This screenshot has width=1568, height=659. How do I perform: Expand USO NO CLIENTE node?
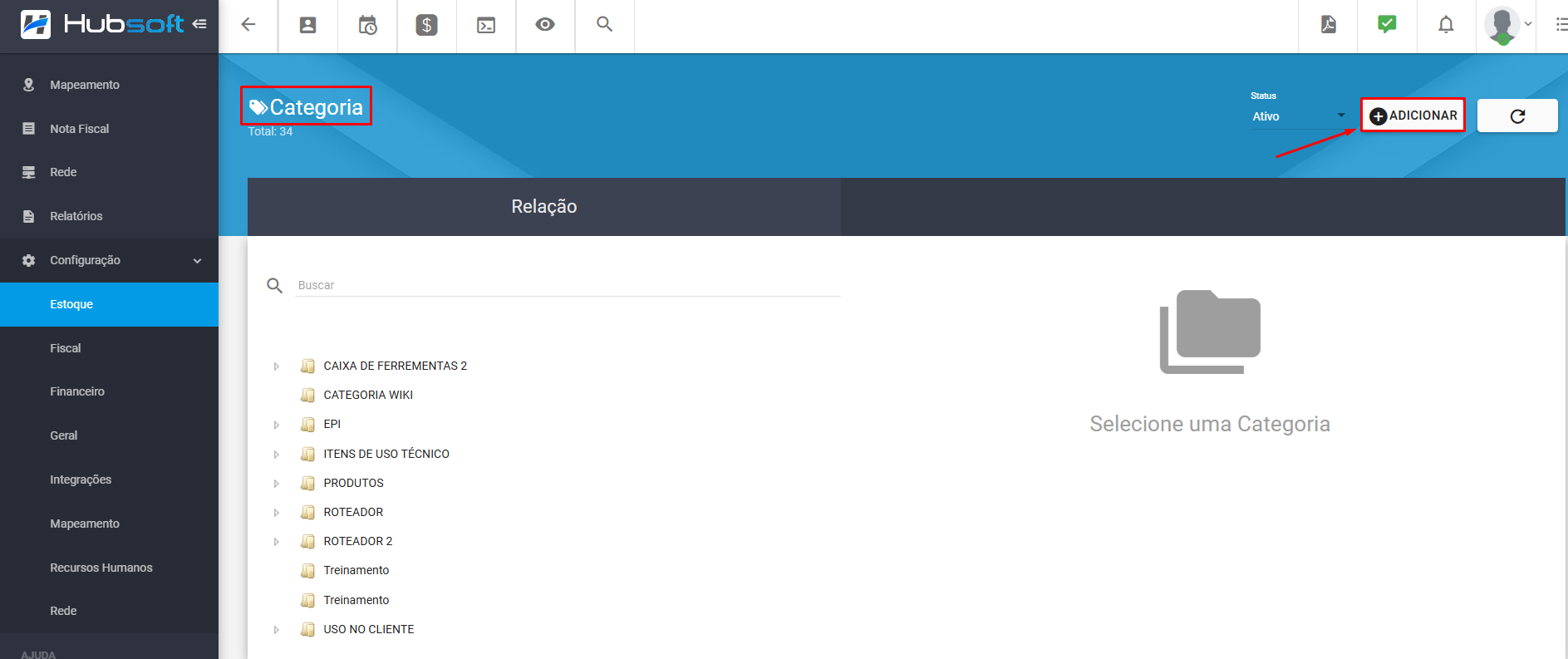[x=277, y=630]
